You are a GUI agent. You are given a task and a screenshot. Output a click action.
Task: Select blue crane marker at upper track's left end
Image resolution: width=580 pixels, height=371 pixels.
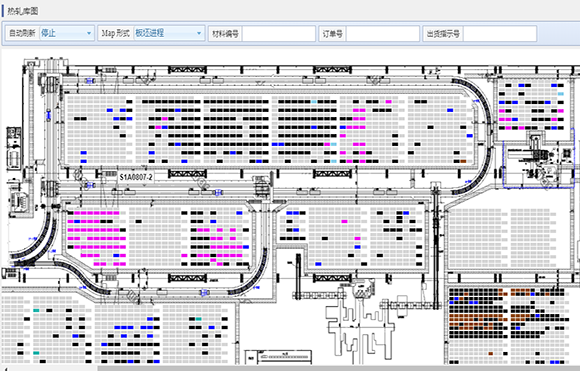pos(89,81)
